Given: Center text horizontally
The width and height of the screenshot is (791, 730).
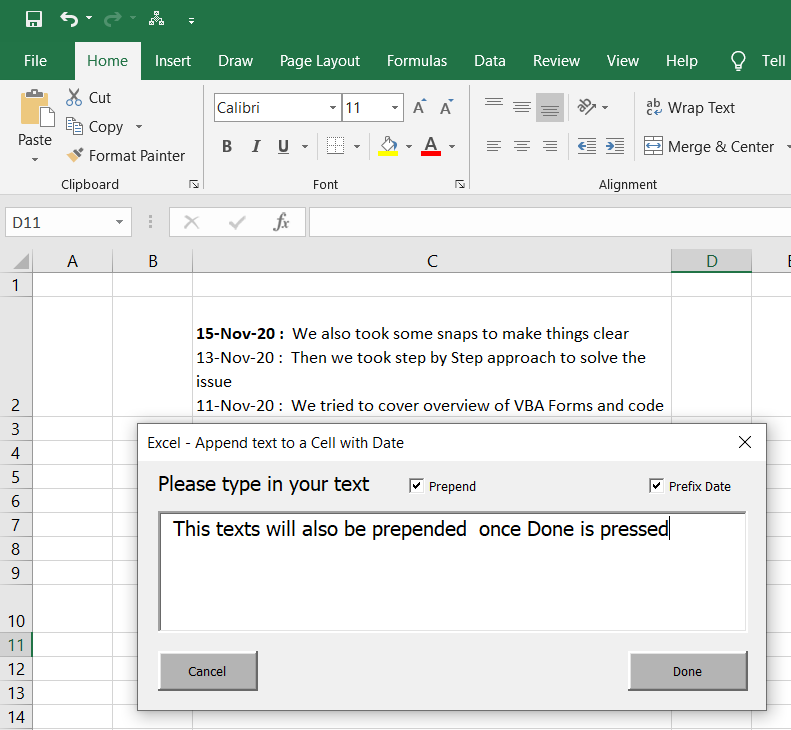Looking at the screenshot, I should 522,147.
